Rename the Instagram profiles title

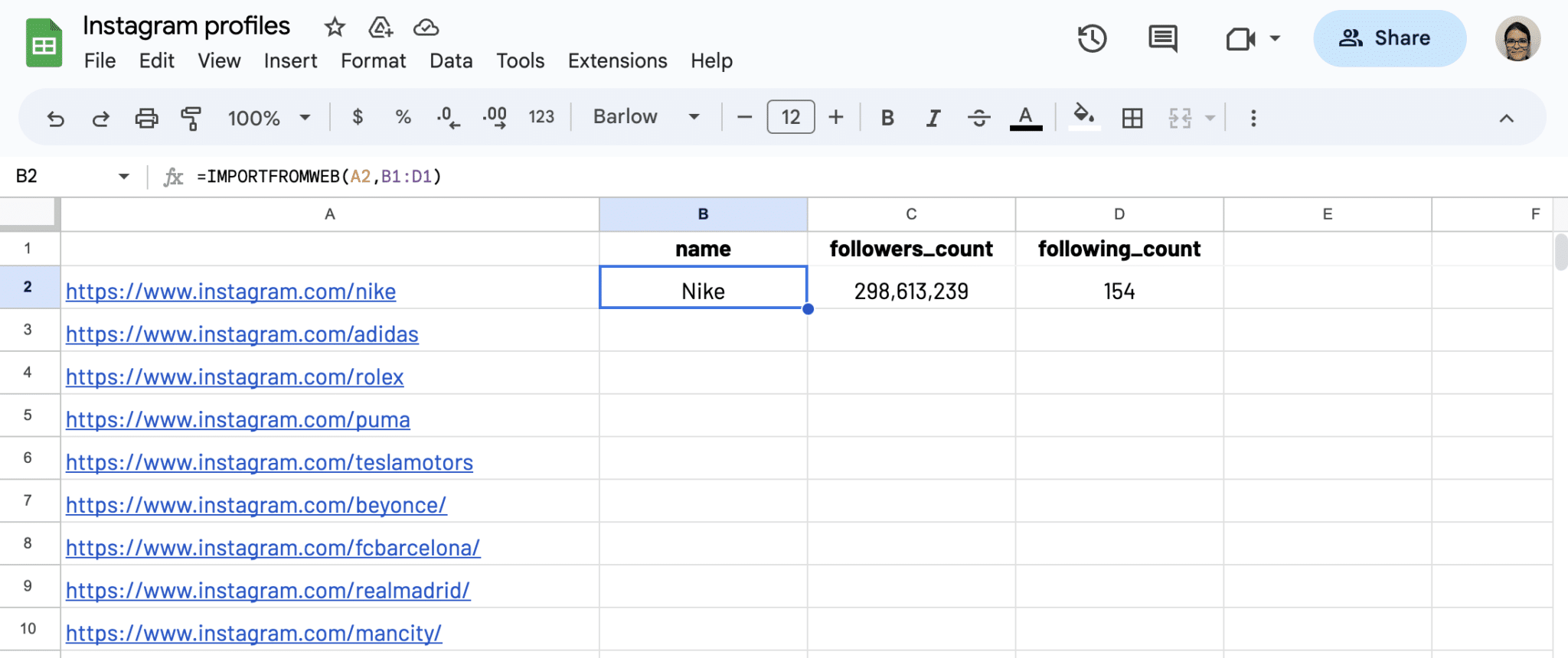click(x=186, y=26)
